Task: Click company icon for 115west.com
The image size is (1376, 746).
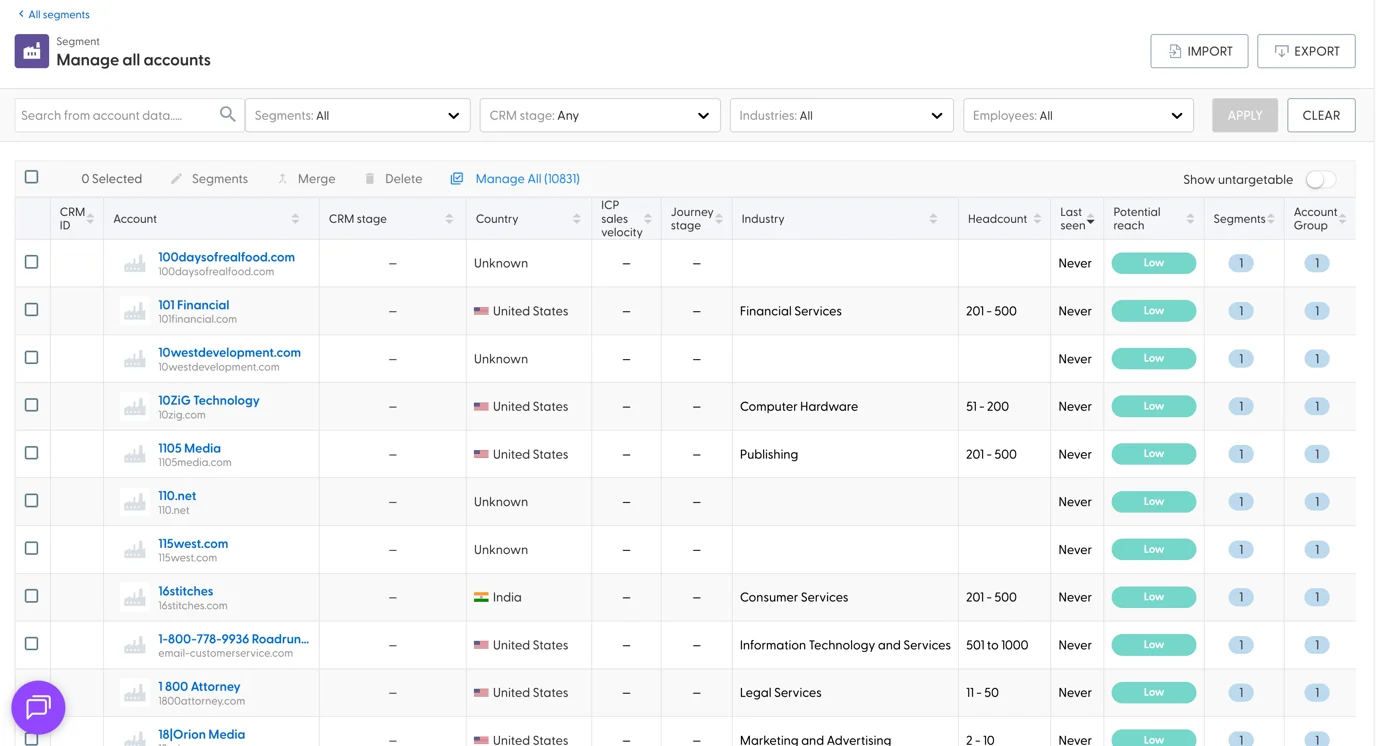Action: (x=135, y=550)
